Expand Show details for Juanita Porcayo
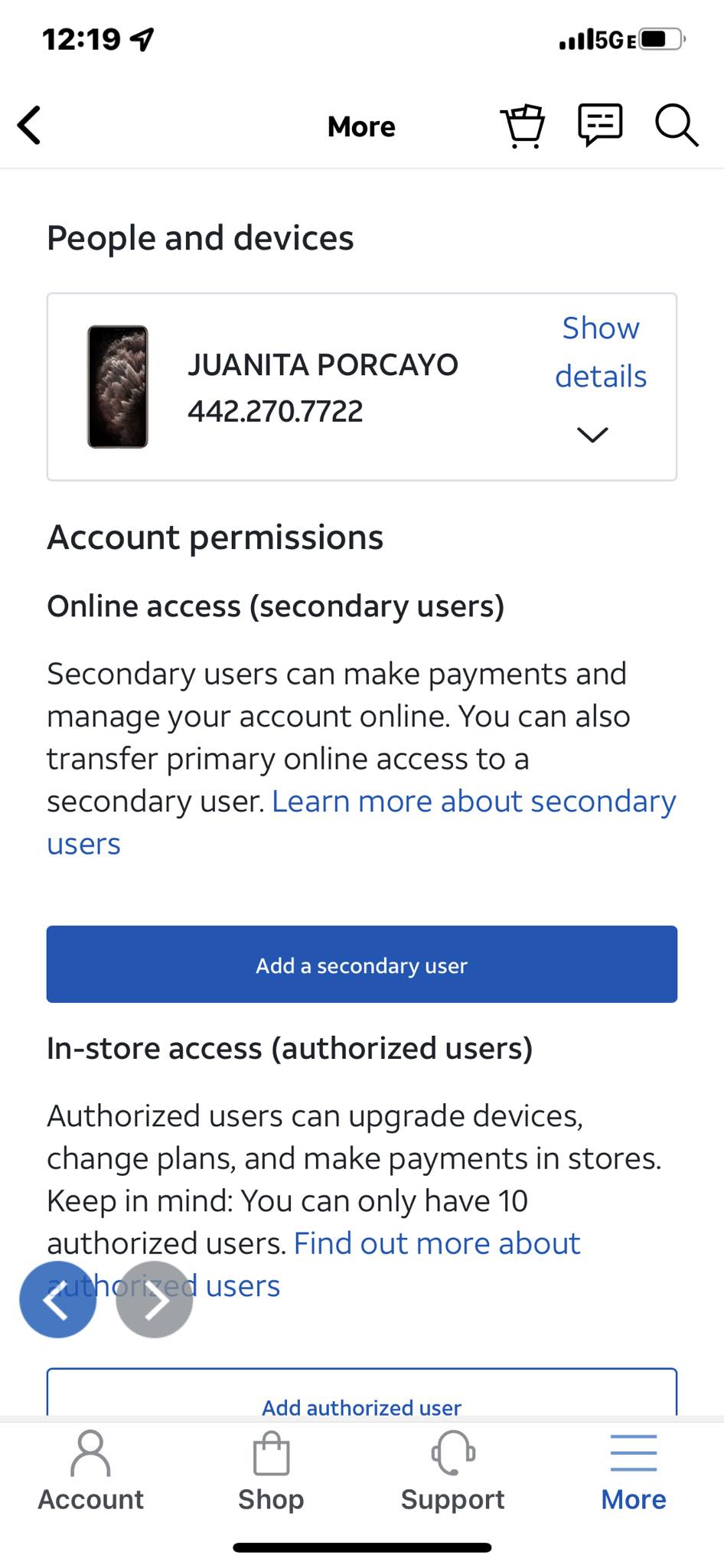 click(x=601, y=352)
